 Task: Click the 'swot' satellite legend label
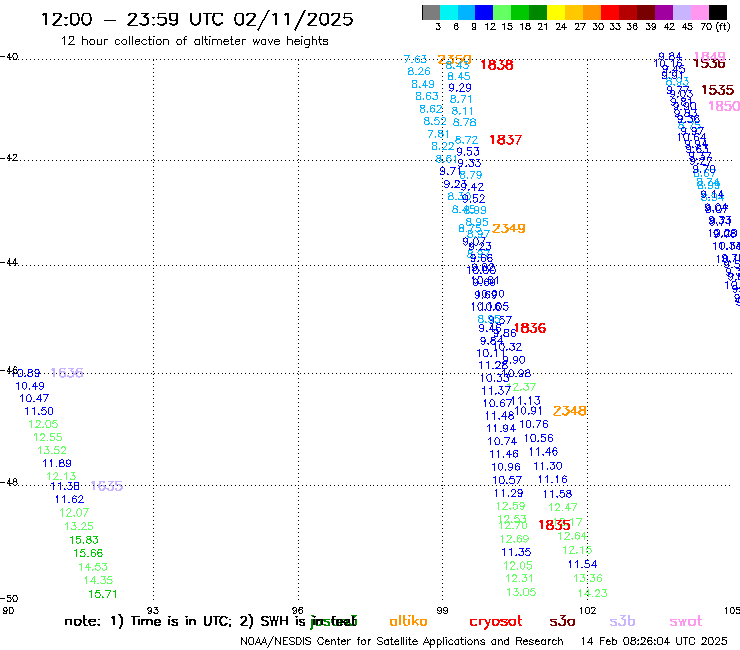(686, 621)
